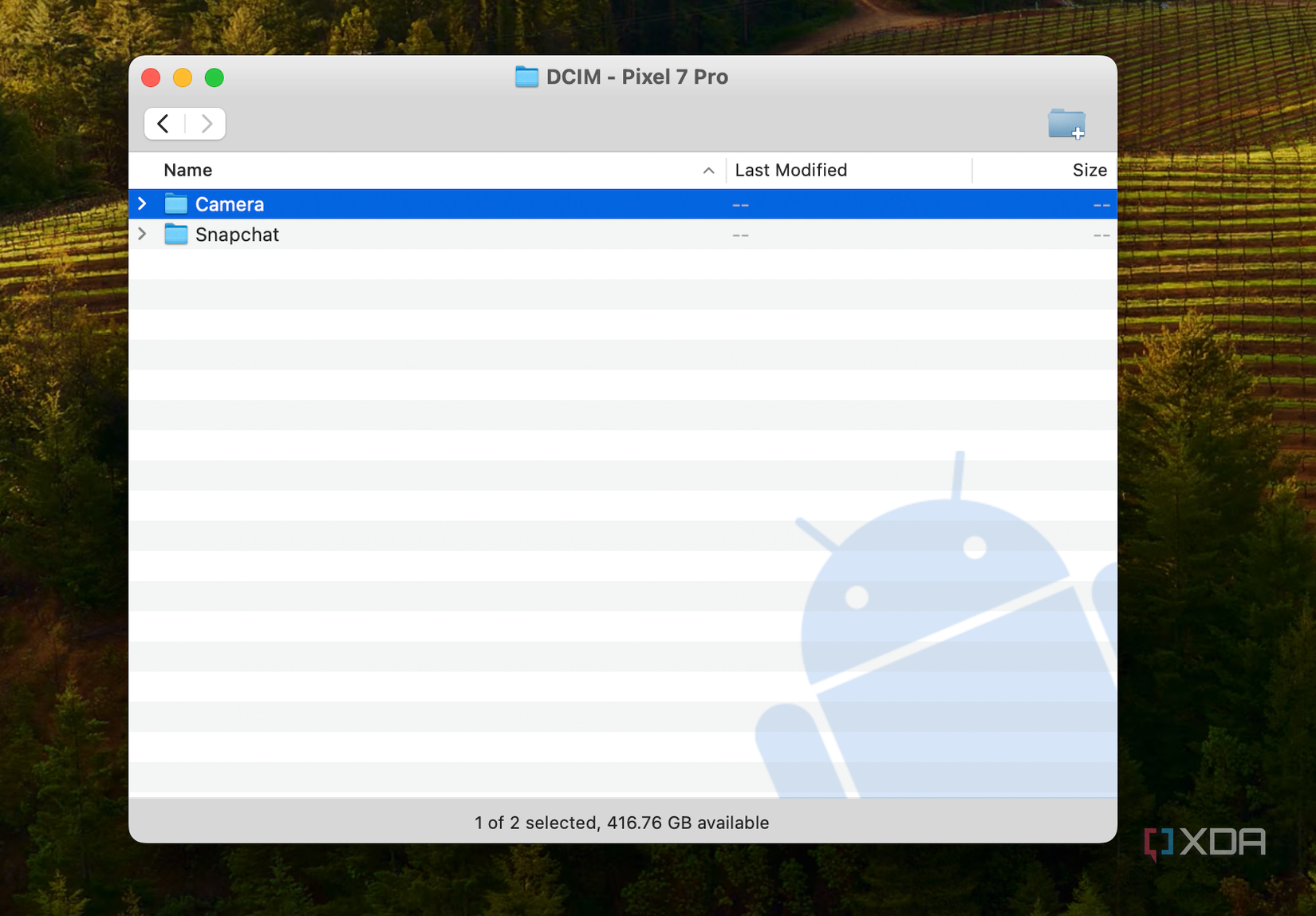This screenshot has width=1316, height=916.
Task: Go back using the left arrow
Action: coord(164,124)
